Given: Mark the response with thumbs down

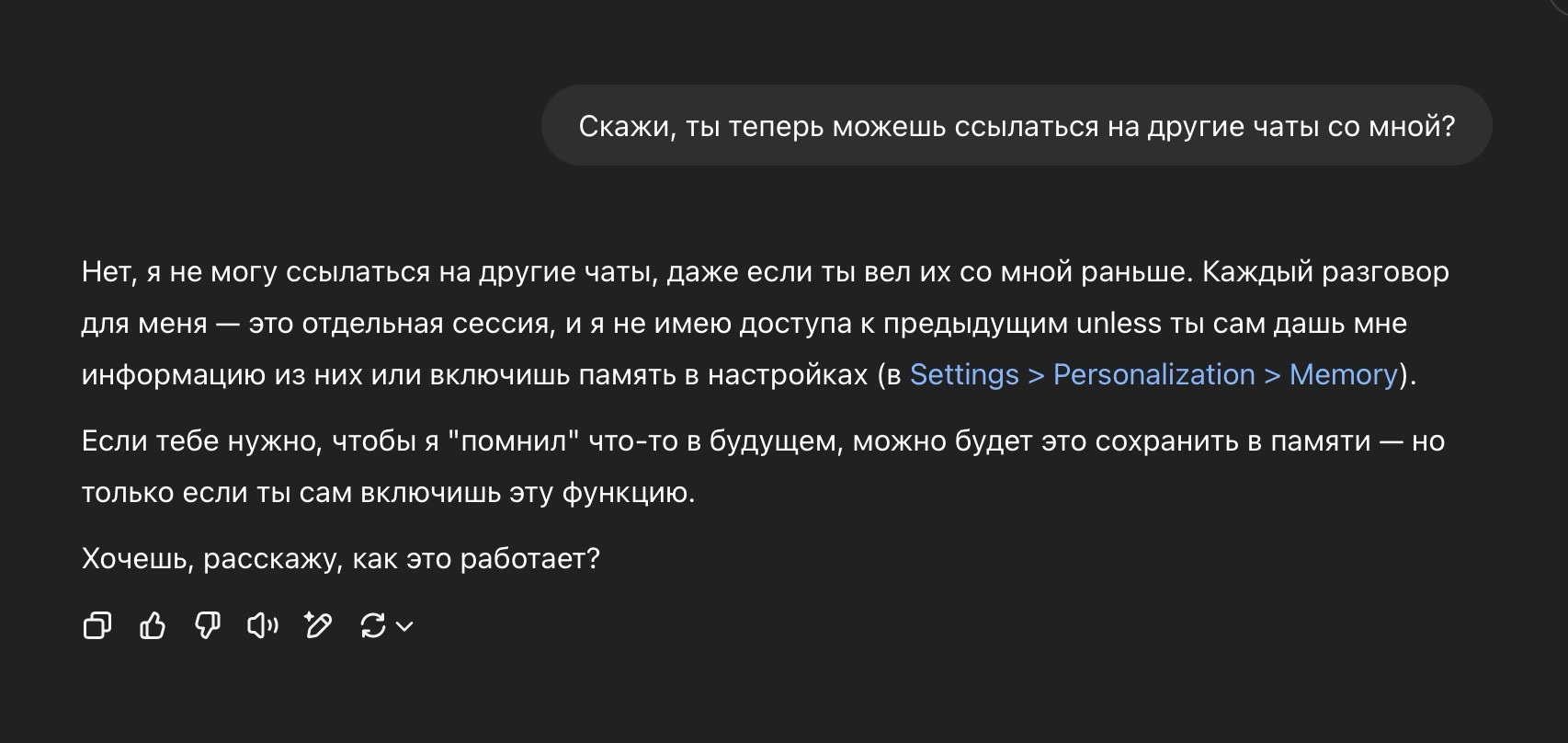Looking at the screenshot, I should [x=208, y=626].
